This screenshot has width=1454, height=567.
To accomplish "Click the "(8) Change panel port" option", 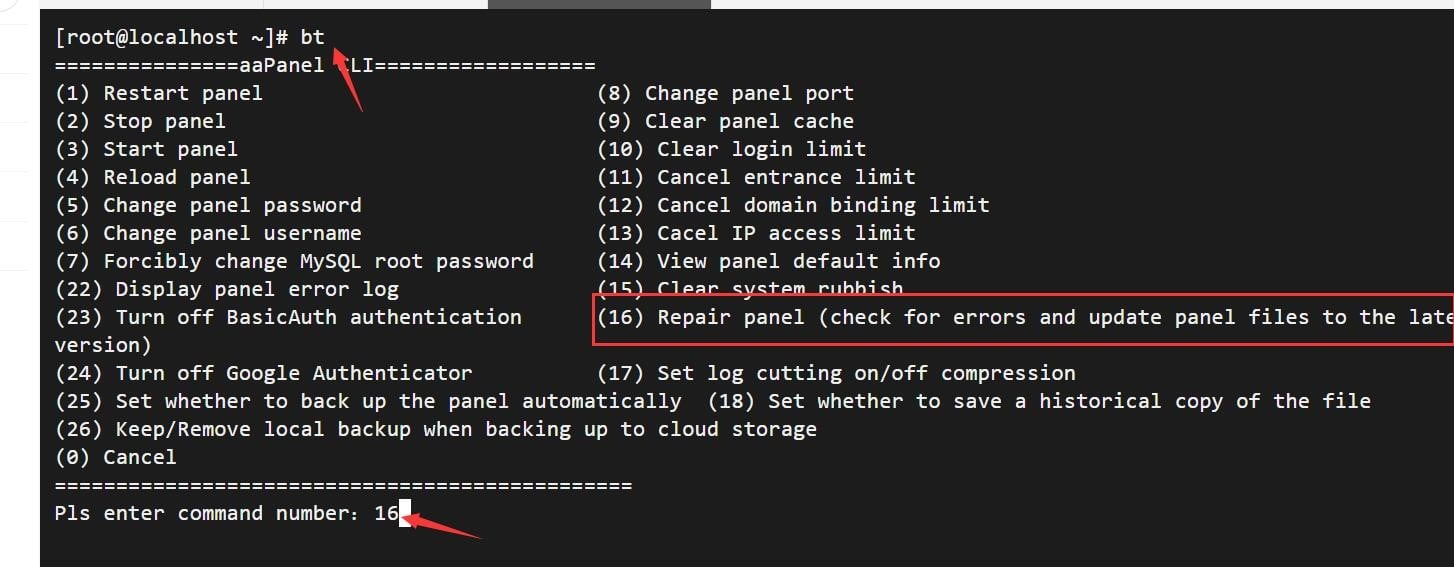I will [x=725, y=93].
